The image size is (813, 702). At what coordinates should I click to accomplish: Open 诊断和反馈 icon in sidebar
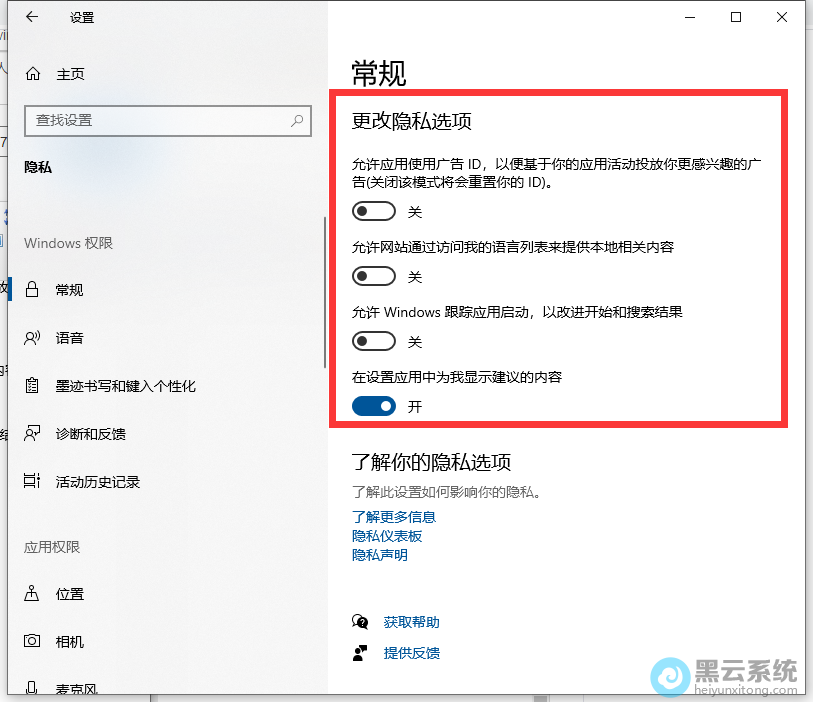point(33,434)
